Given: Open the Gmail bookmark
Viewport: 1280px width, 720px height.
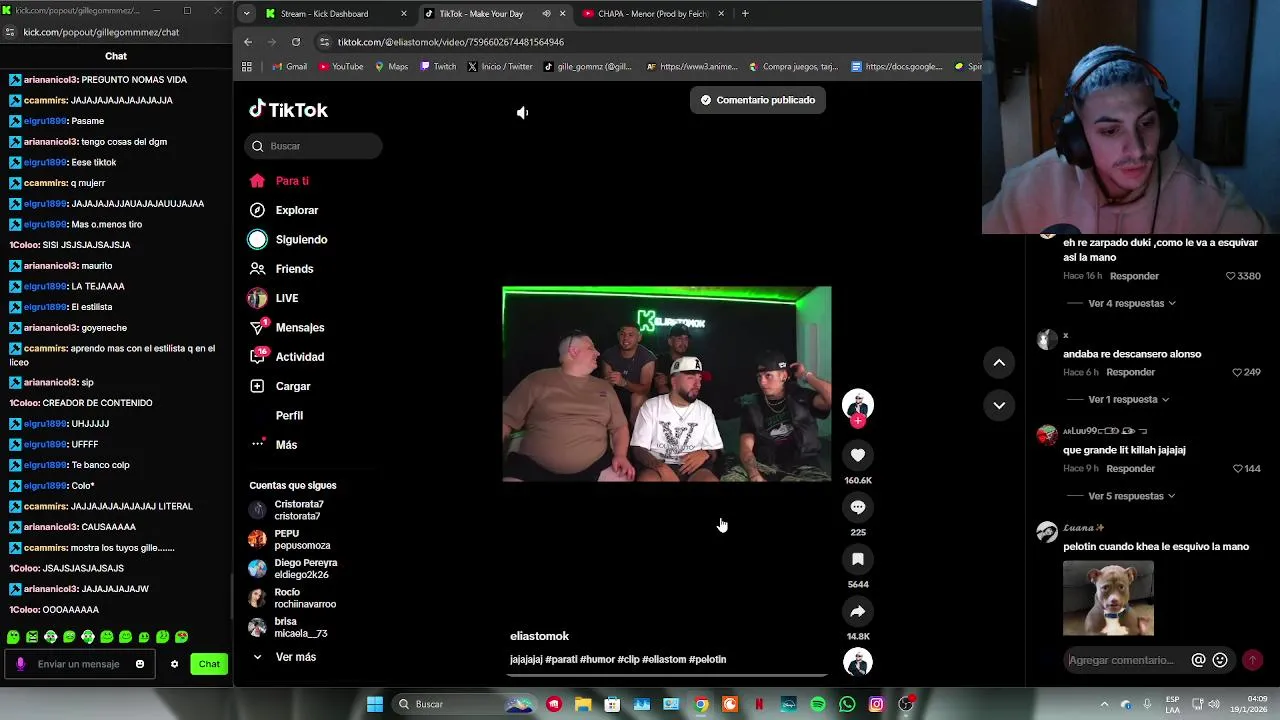Looking at the screenshot, I should pos(289,67).
